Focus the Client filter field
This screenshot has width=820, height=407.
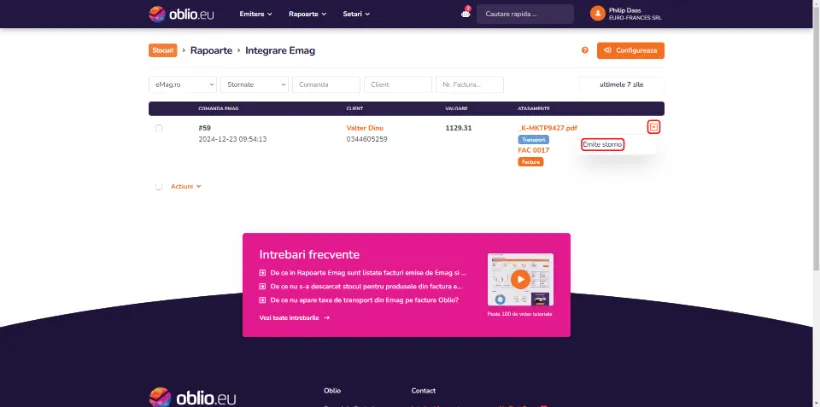398,84
